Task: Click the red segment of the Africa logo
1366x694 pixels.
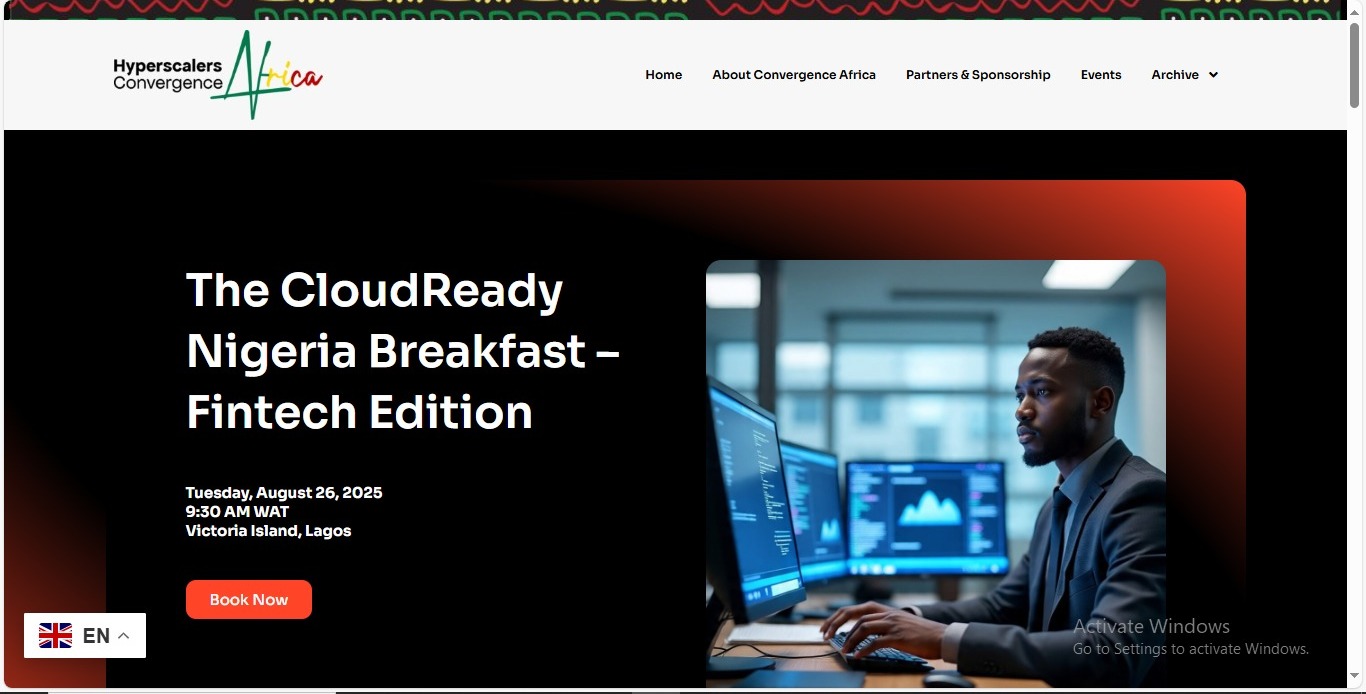Action: coord(306,80)
